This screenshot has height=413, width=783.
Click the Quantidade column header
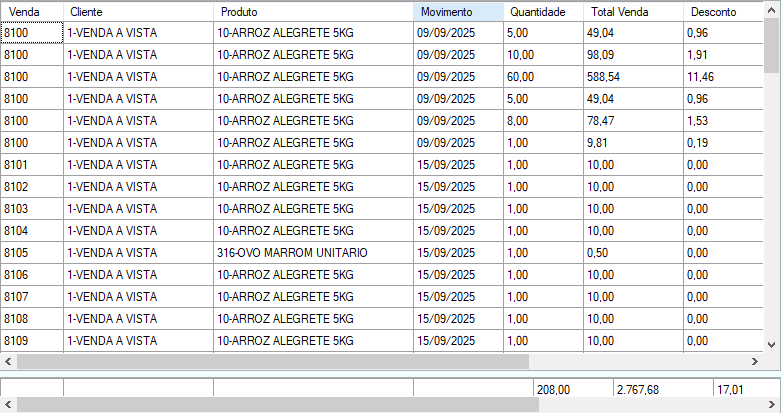(x=543, y=12)
